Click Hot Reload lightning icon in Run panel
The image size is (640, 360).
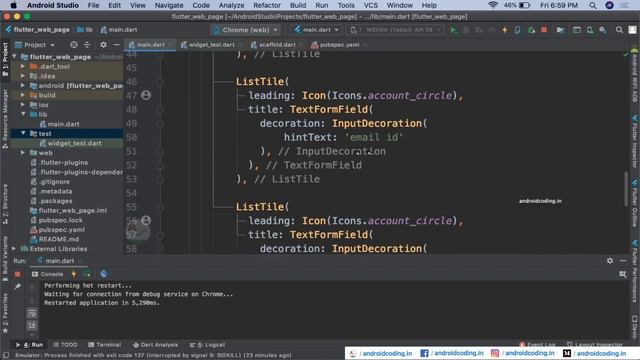pos(74,274)
